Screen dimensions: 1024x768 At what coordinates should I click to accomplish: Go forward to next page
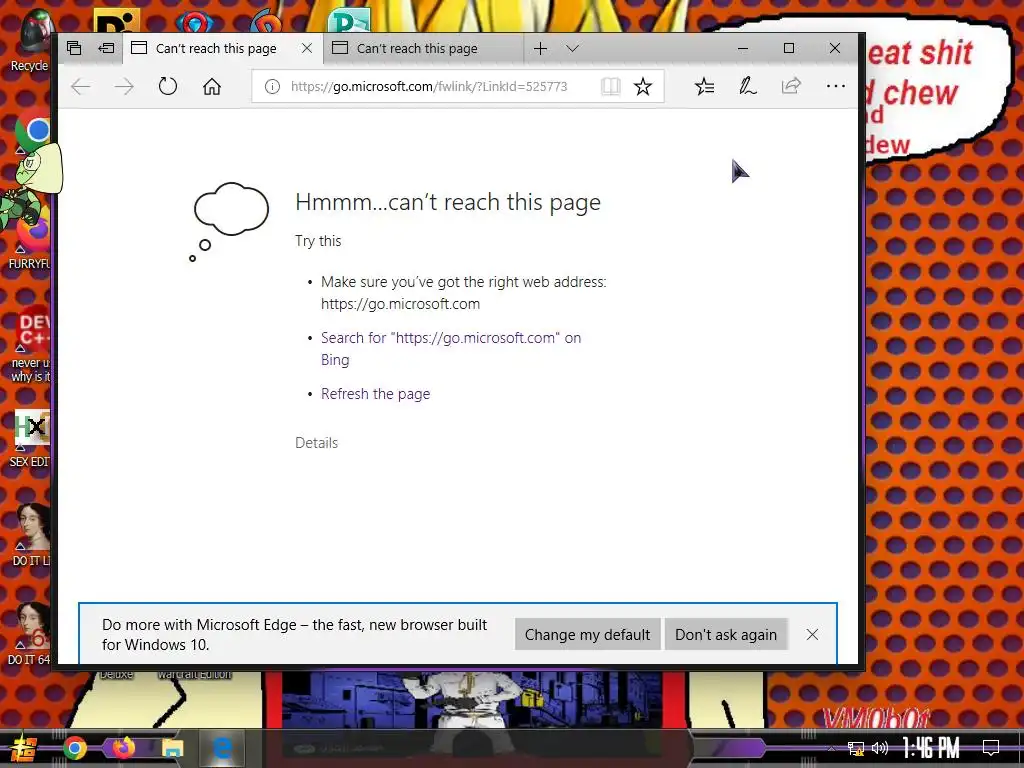pos(124,86)
